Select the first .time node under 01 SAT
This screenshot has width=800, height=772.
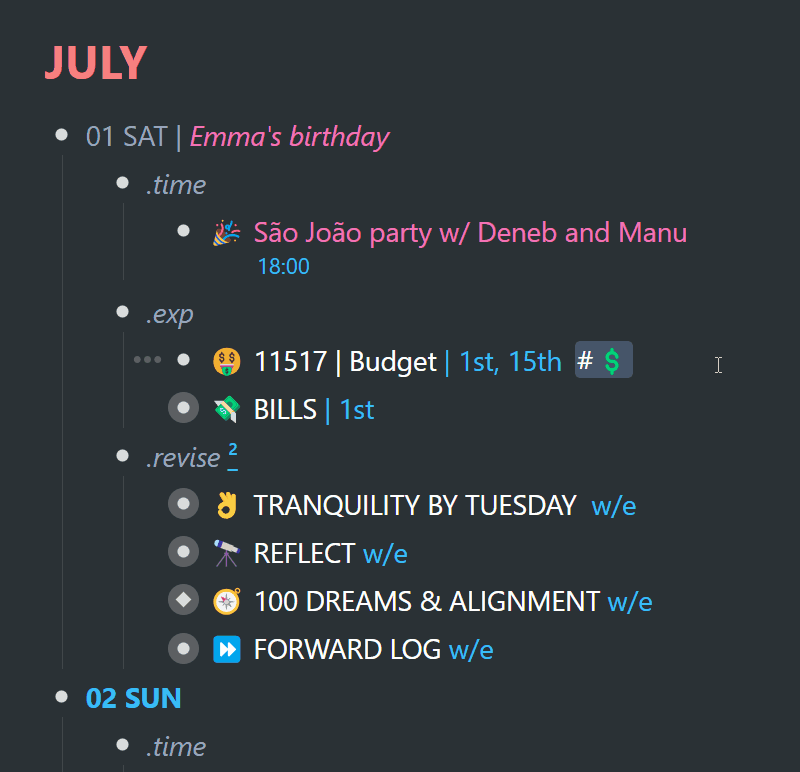[x=176, y=185]
